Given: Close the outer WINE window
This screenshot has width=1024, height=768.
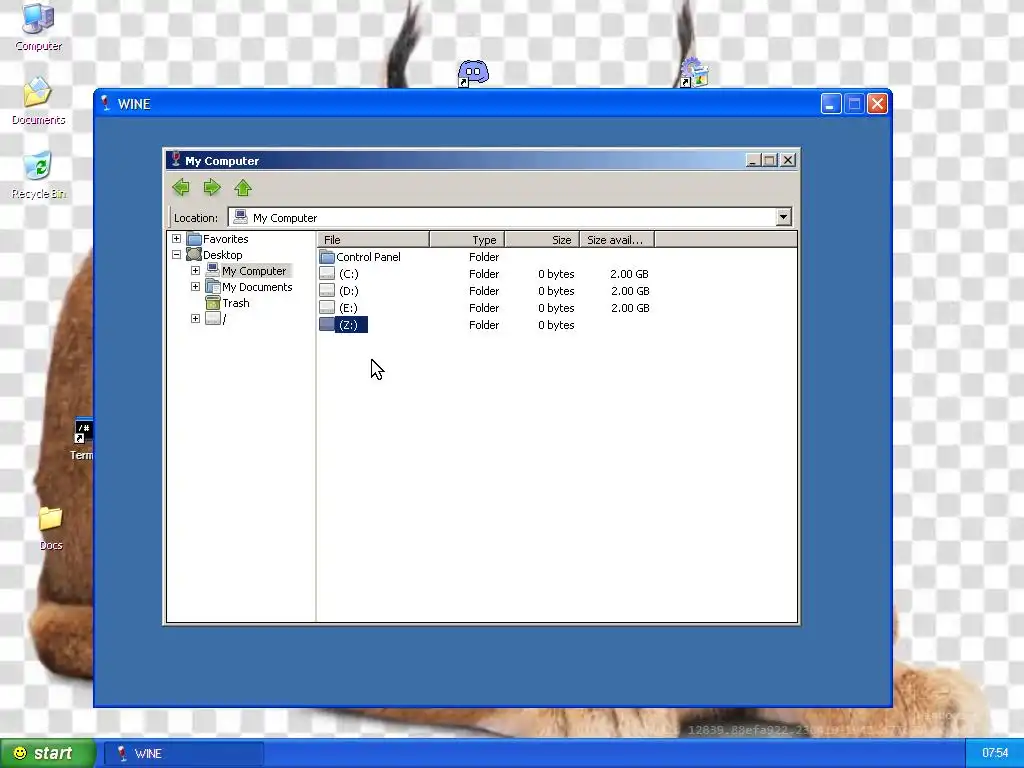Looking at the screenshot, I should (x=877, y=104).
